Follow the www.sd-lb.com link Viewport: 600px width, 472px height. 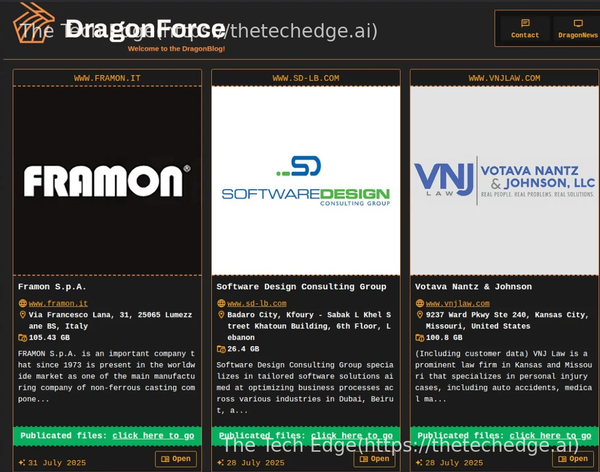click(x=257, y=303)
